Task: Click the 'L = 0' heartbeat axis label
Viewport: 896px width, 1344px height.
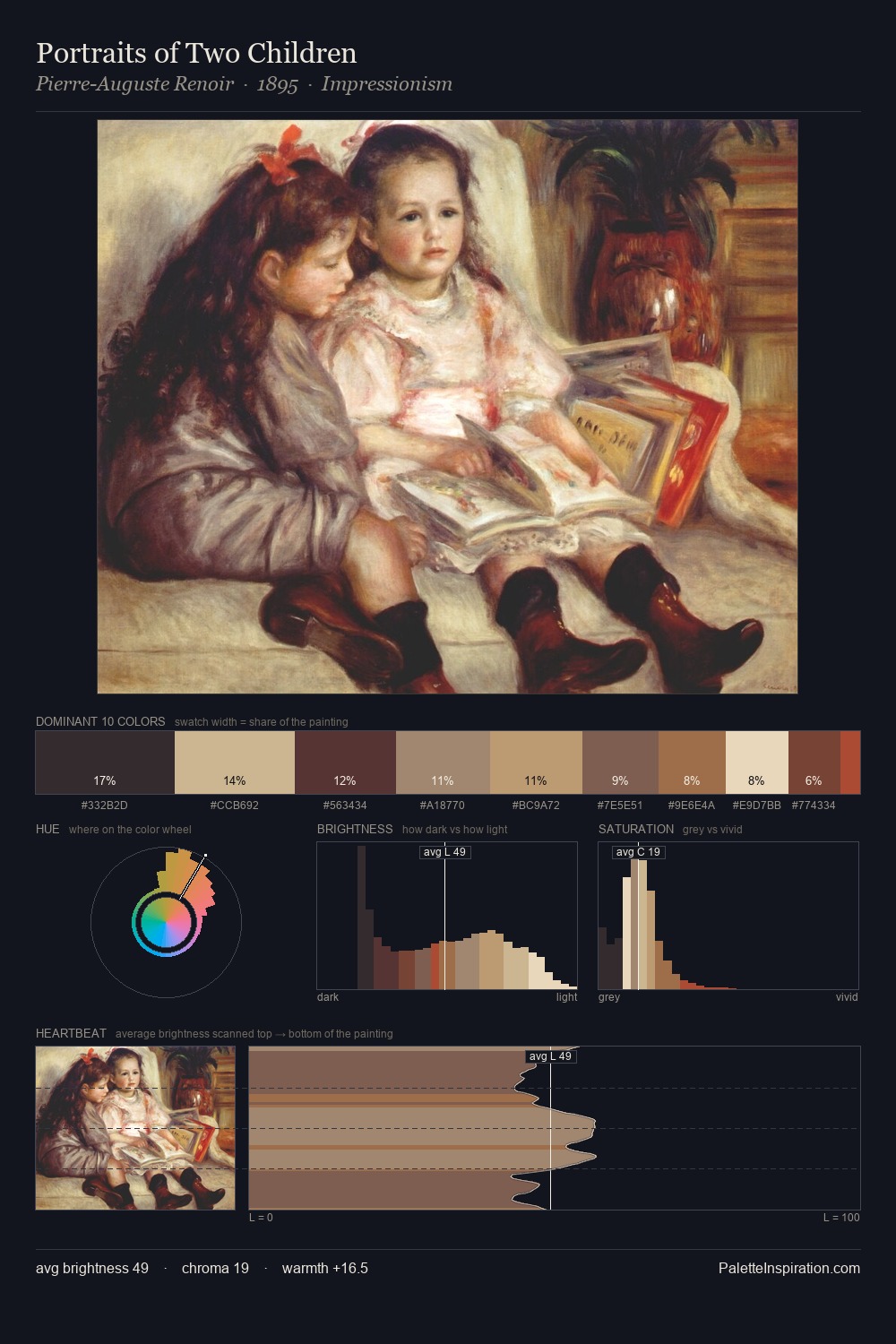Action: pos(261,1218)
